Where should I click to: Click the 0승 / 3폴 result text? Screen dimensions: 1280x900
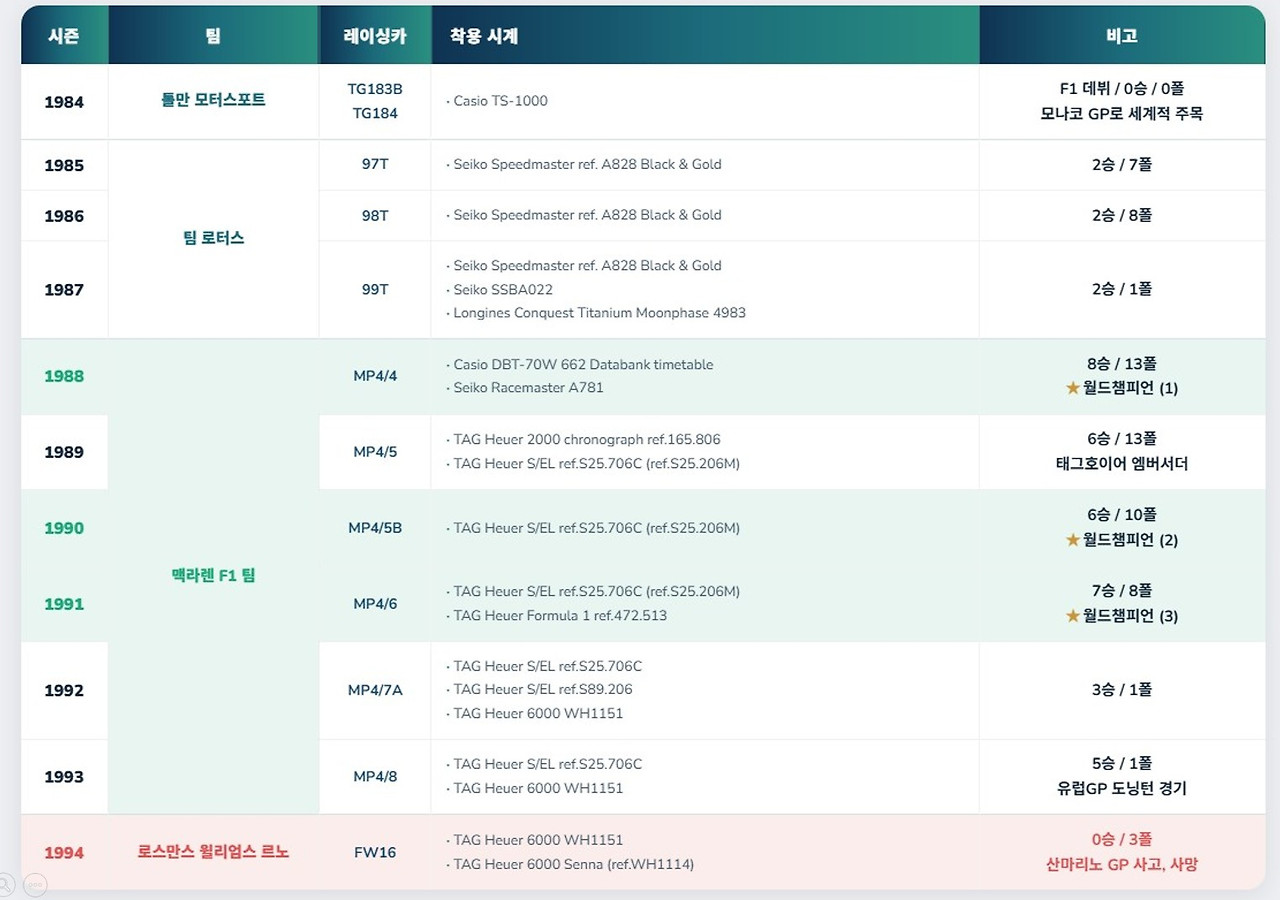click(1122, 840)
